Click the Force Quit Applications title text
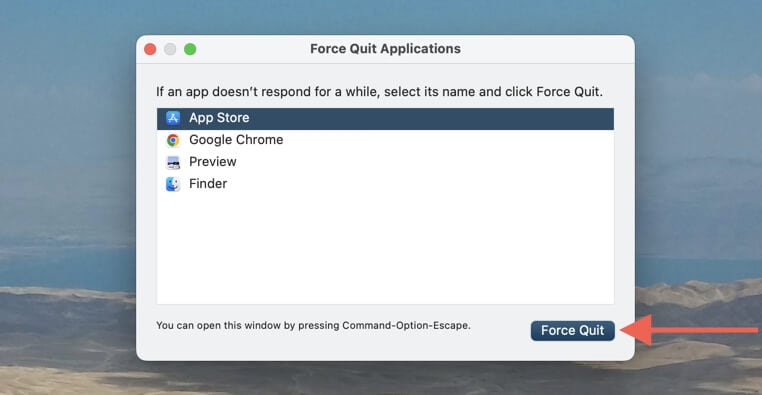Image resolution: width=762 pixels, height=395 pixels. coord(385,49)
